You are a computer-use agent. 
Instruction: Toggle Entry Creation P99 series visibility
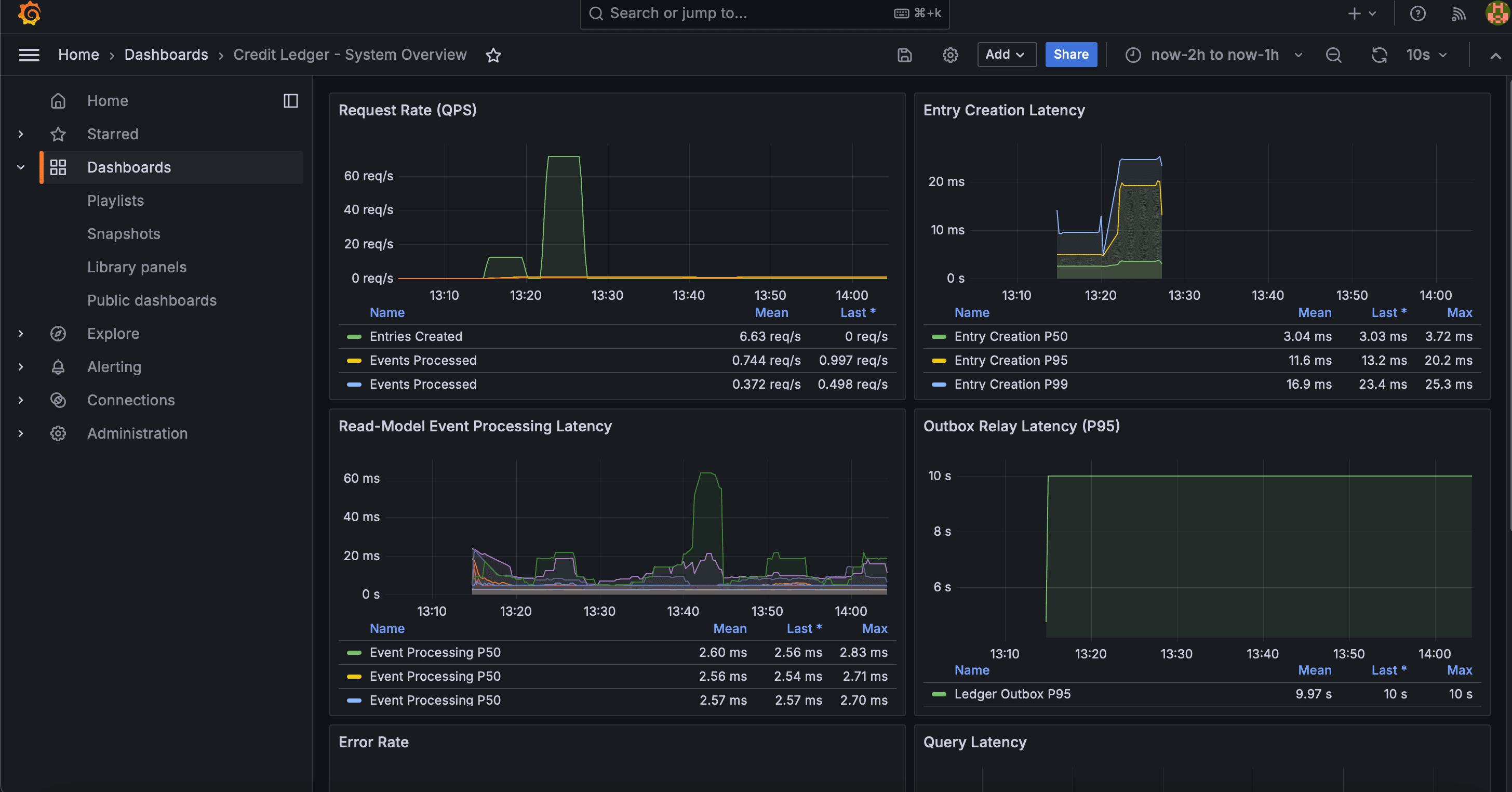point(1010,384)
